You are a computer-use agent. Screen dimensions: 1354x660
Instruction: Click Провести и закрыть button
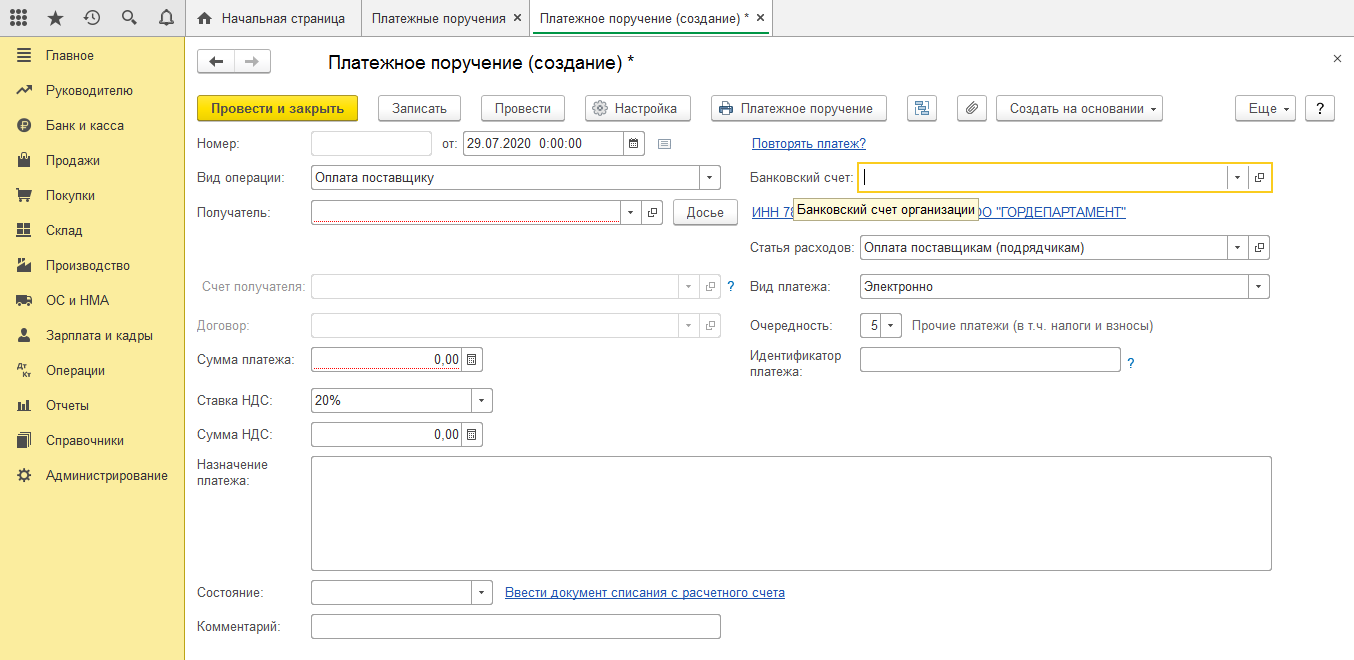coord(277,108)
